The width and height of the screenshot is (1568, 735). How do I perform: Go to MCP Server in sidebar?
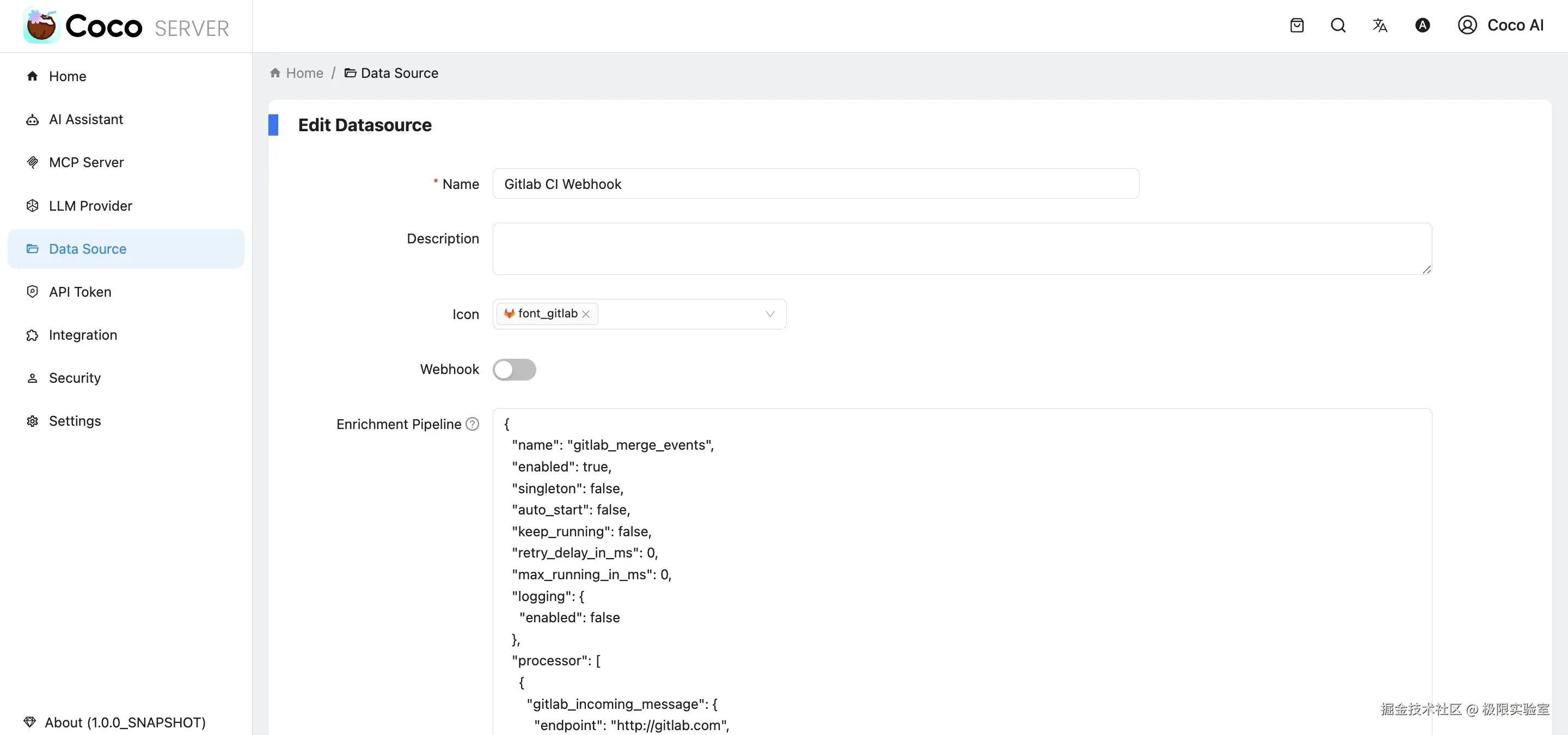86,162
